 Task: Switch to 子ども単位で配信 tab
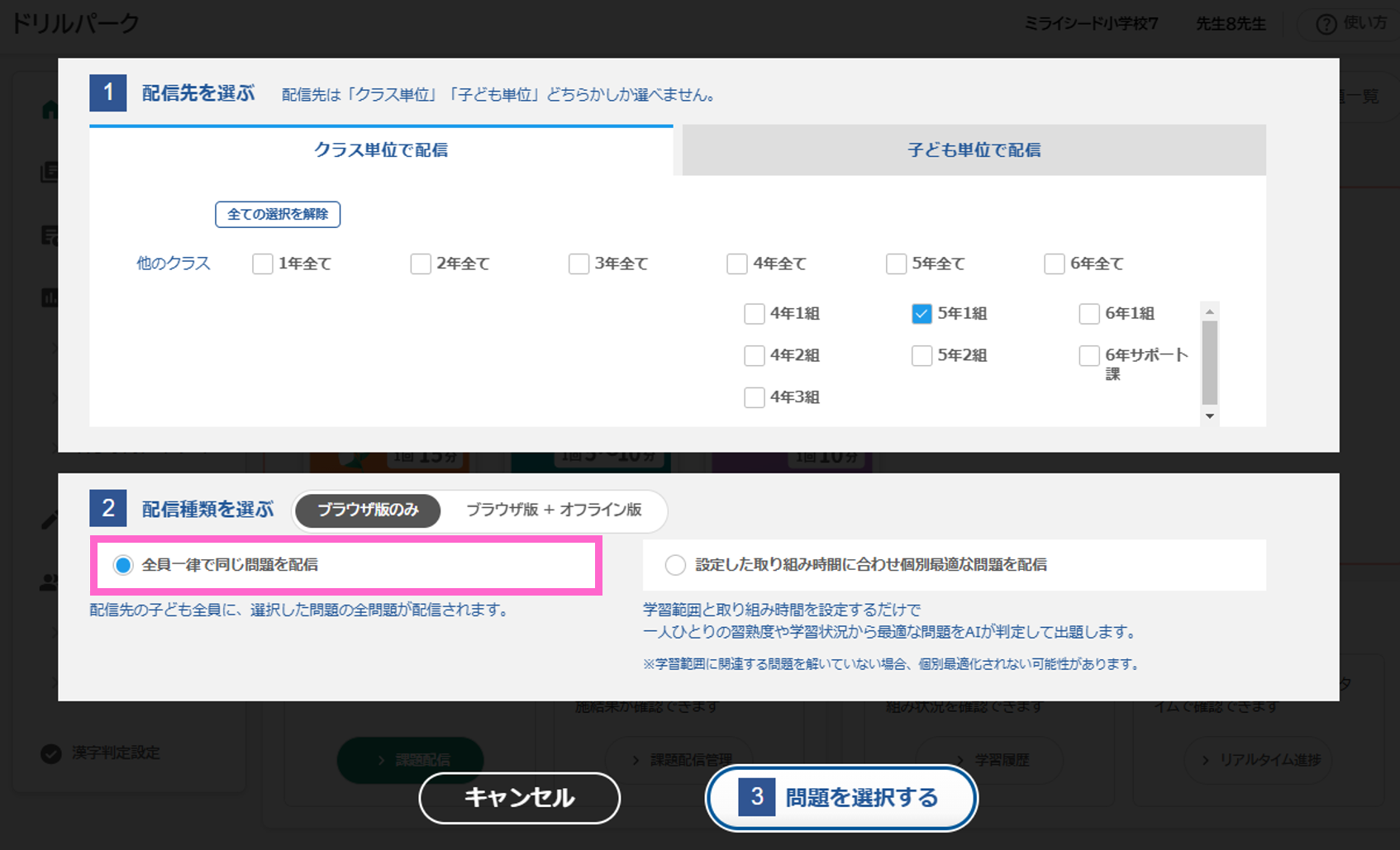pyautogui.click(x=974, y=150)
